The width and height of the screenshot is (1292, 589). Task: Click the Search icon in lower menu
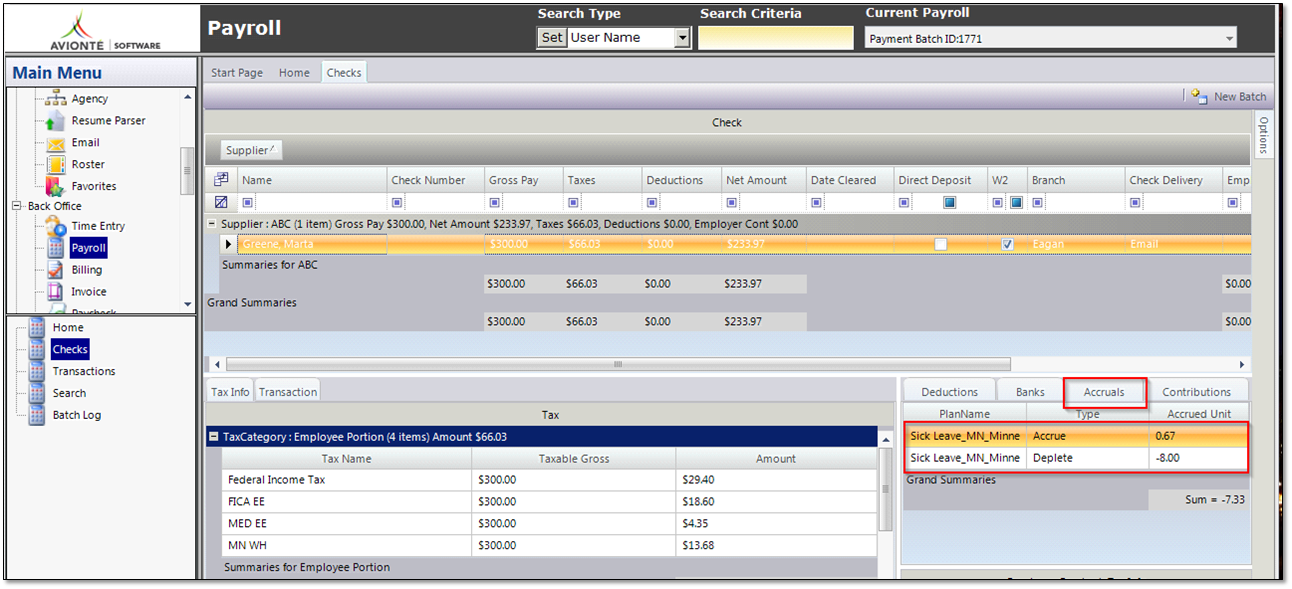click(x=37, y=393)
